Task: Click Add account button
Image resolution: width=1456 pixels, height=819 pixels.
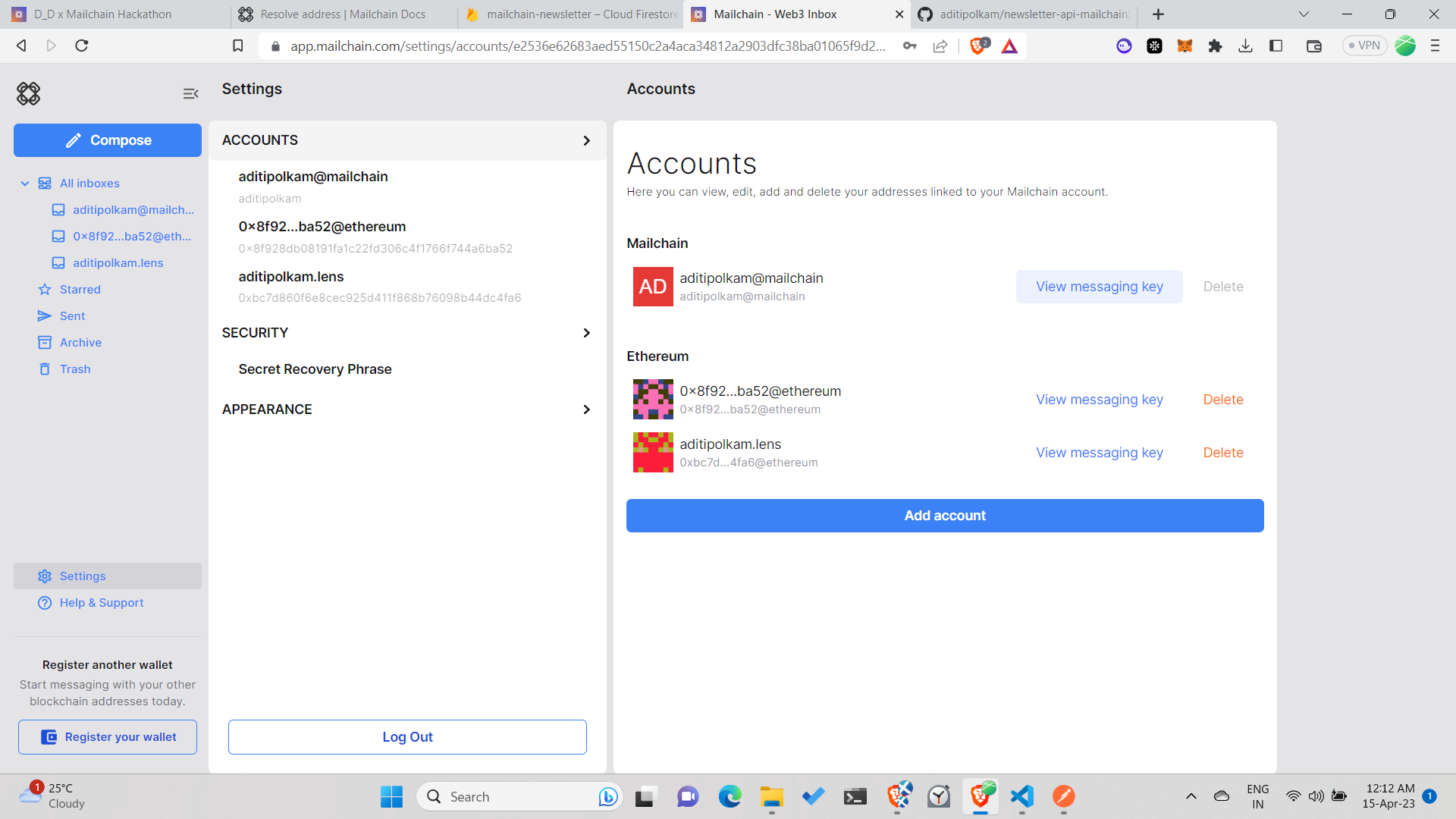Action: (x=945, y=515)
